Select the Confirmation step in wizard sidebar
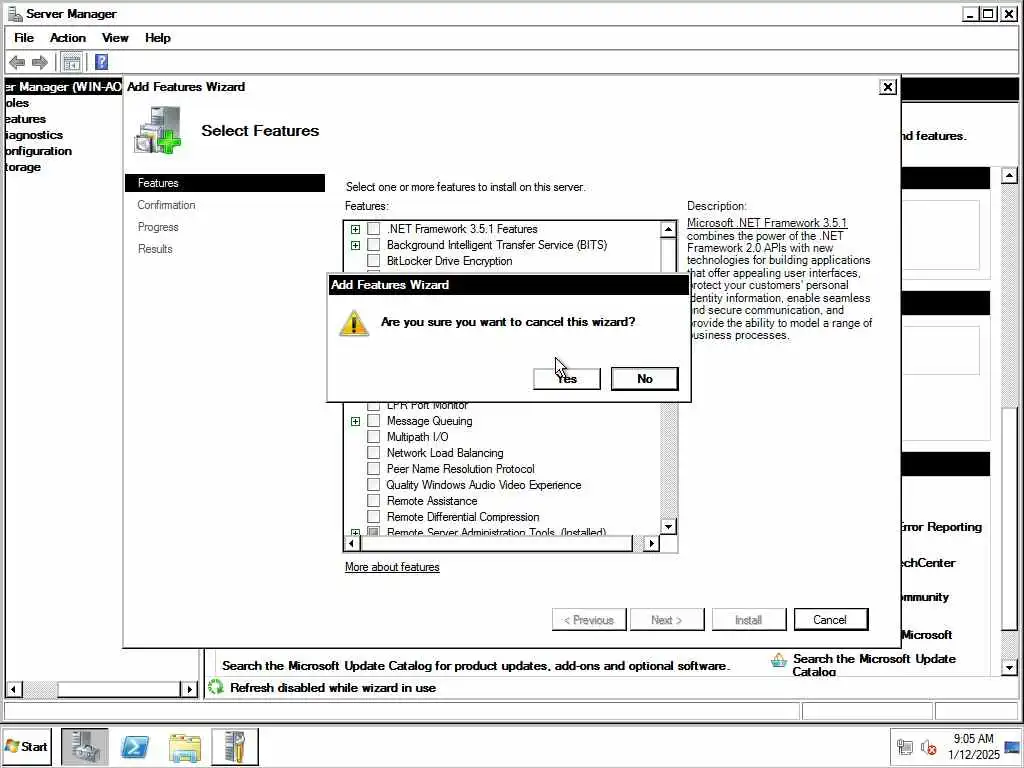This screenshot has width=1024, height=768. 167,205
